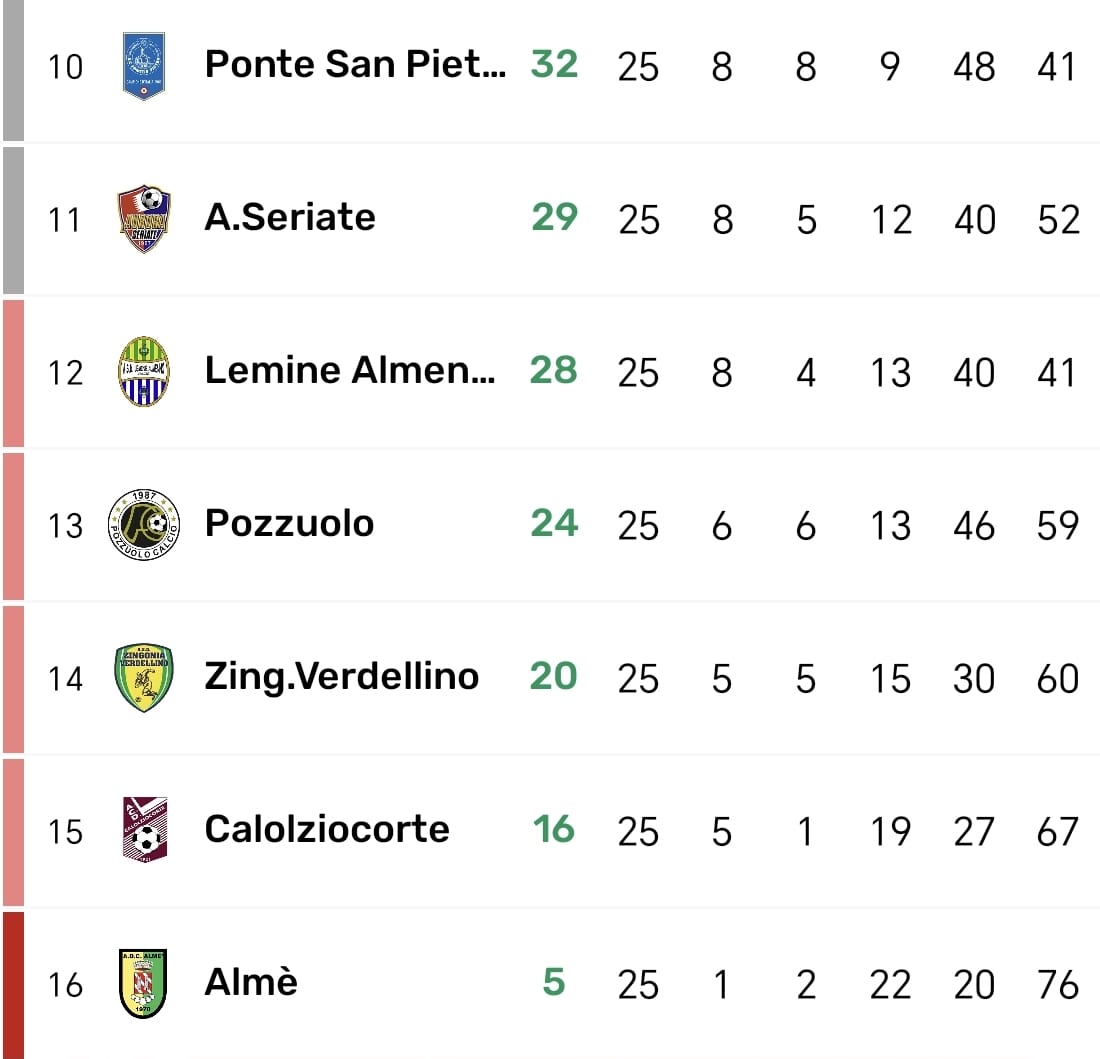Screen dimensions: 1100x1059
Task: Click A.Seriate's 29 points value
Action: coord(555,217)
